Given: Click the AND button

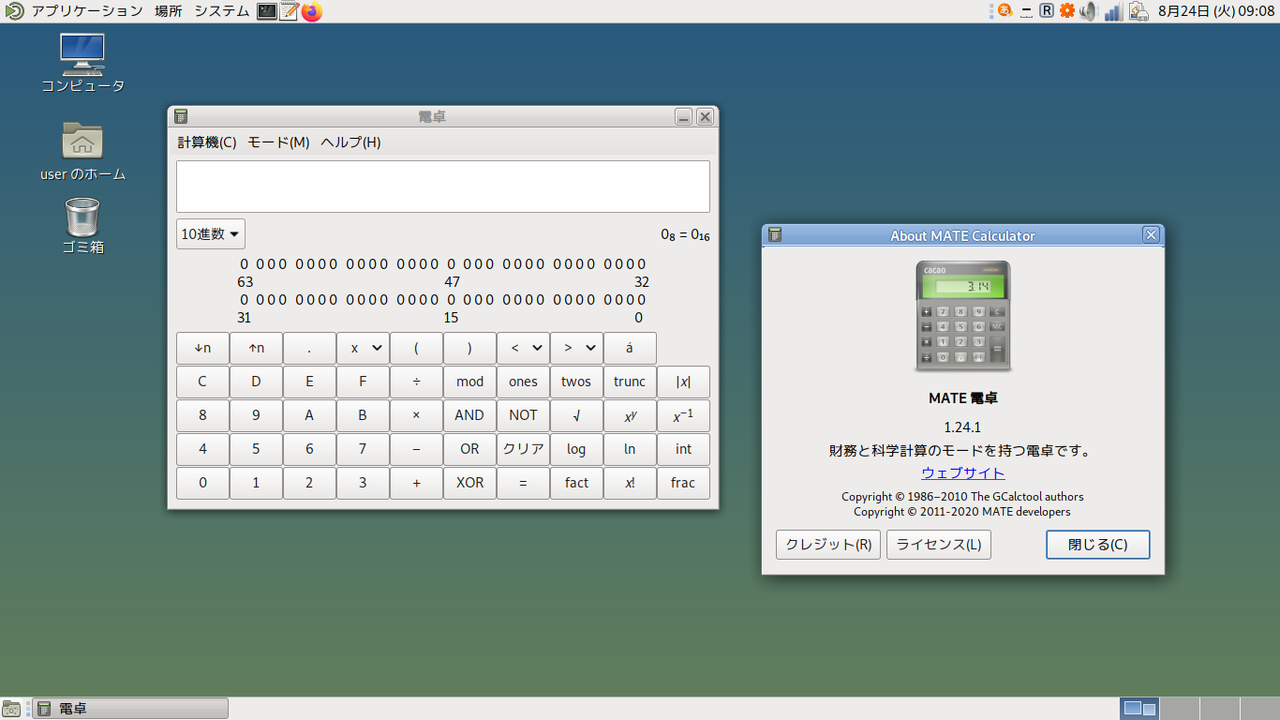Looking at the screenshot, I should coord(470,415).
